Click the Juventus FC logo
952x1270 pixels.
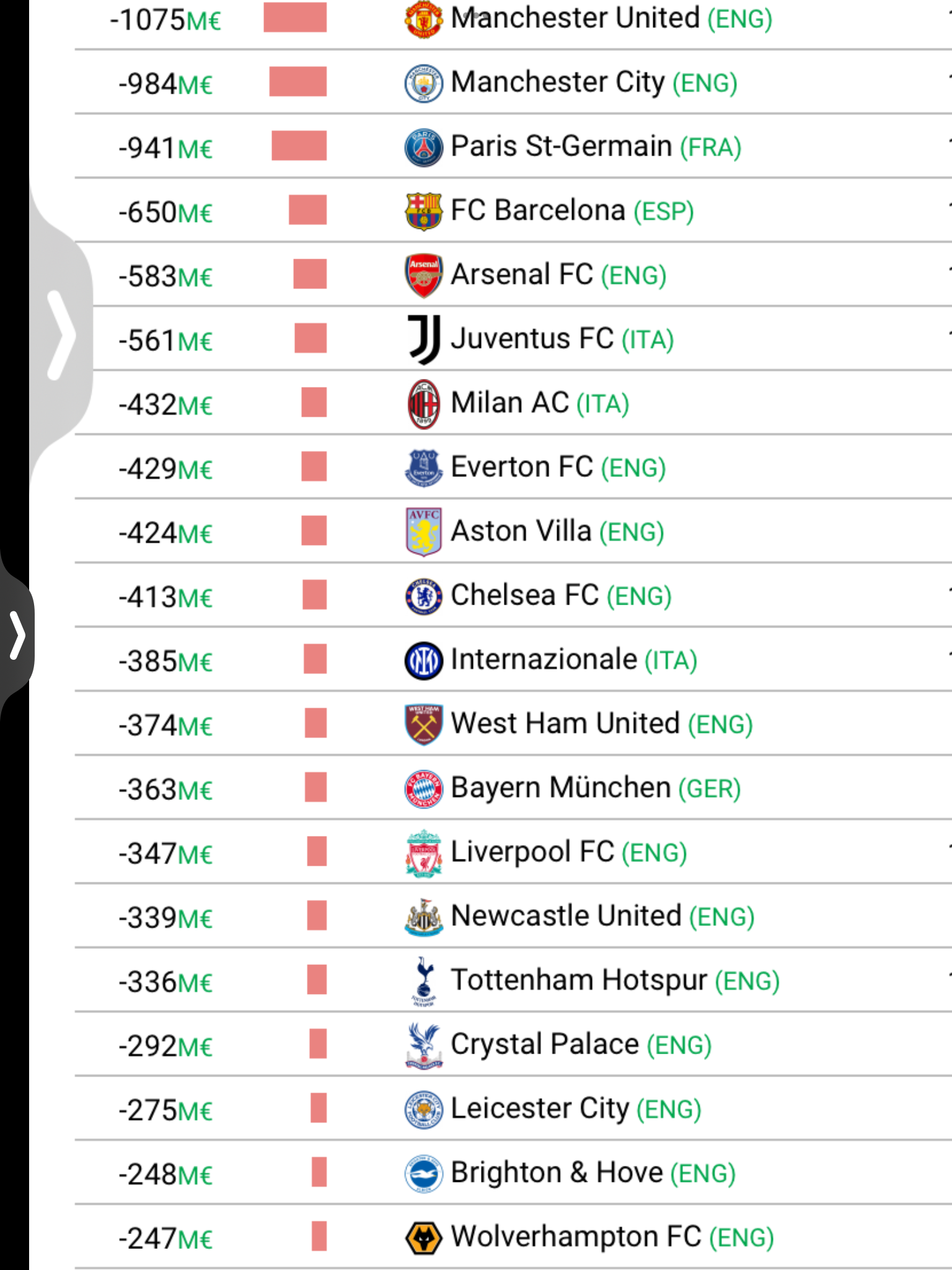coord(425,339)
